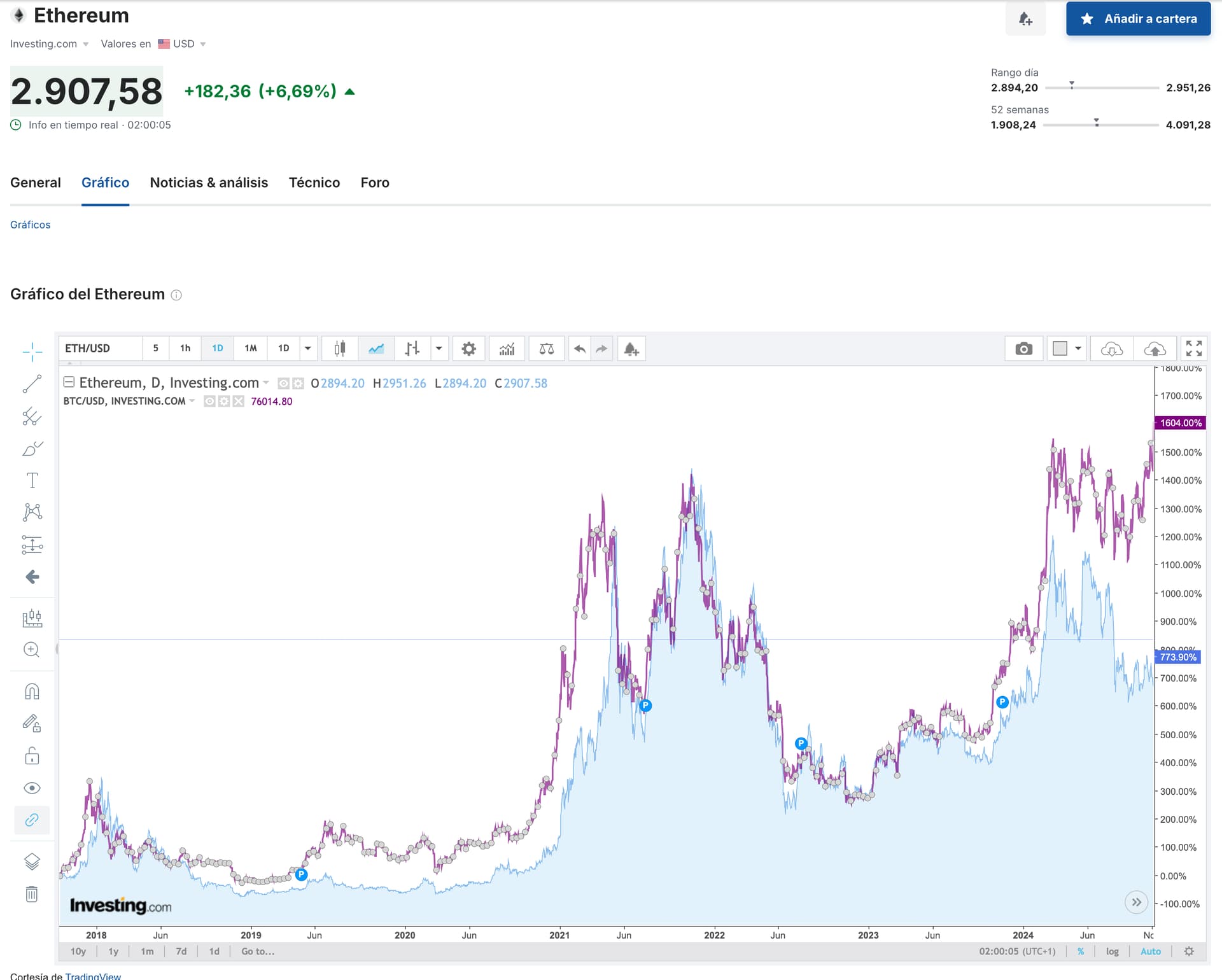Viewport: 1222px width, 980px height.
Task: Open the Gráfico tab
Action: tap(105, 183)
